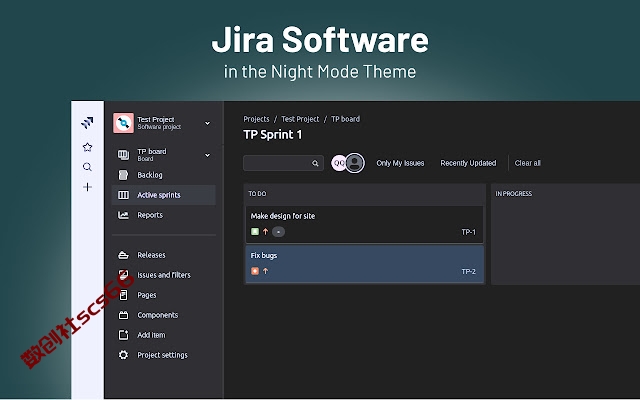
Task: Follow Projects breadcrumb link
Action: coord(256,119)
